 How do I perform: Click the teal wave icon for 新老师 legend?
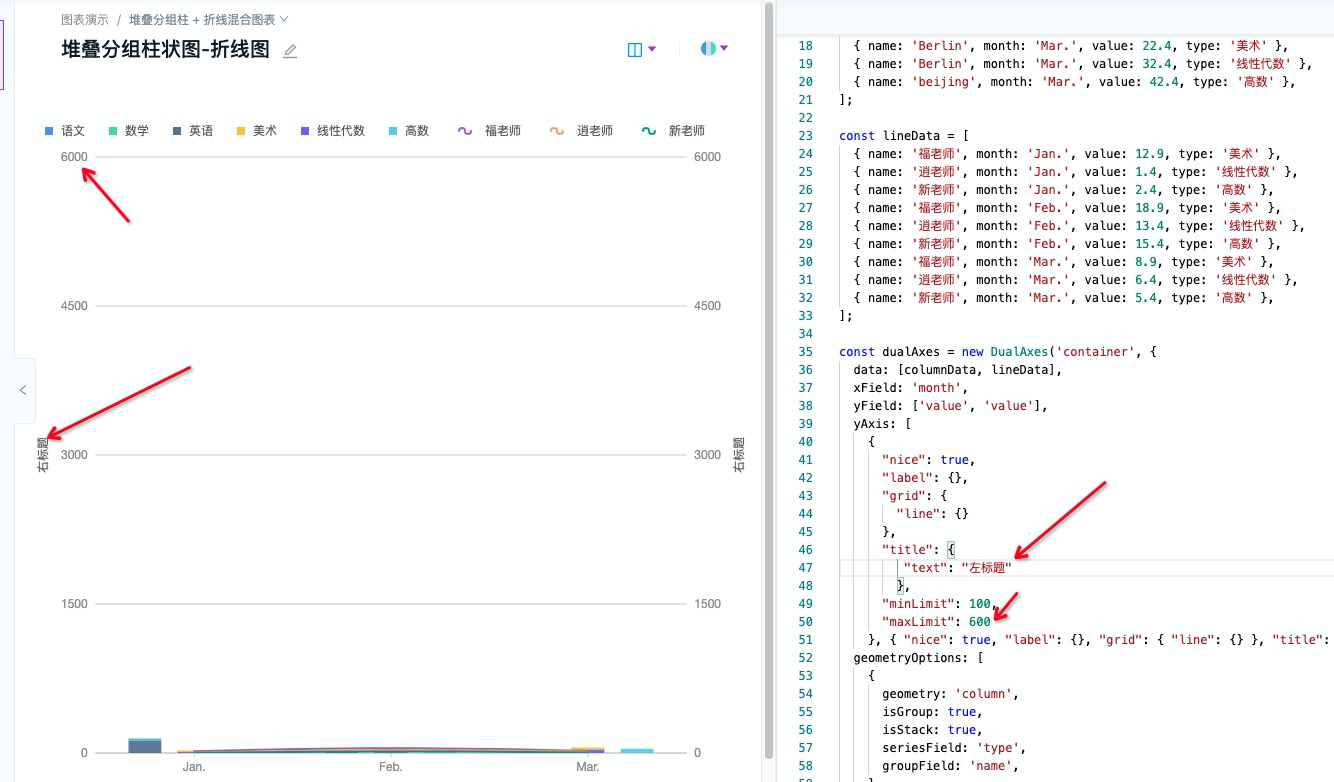tap(648, 130)
